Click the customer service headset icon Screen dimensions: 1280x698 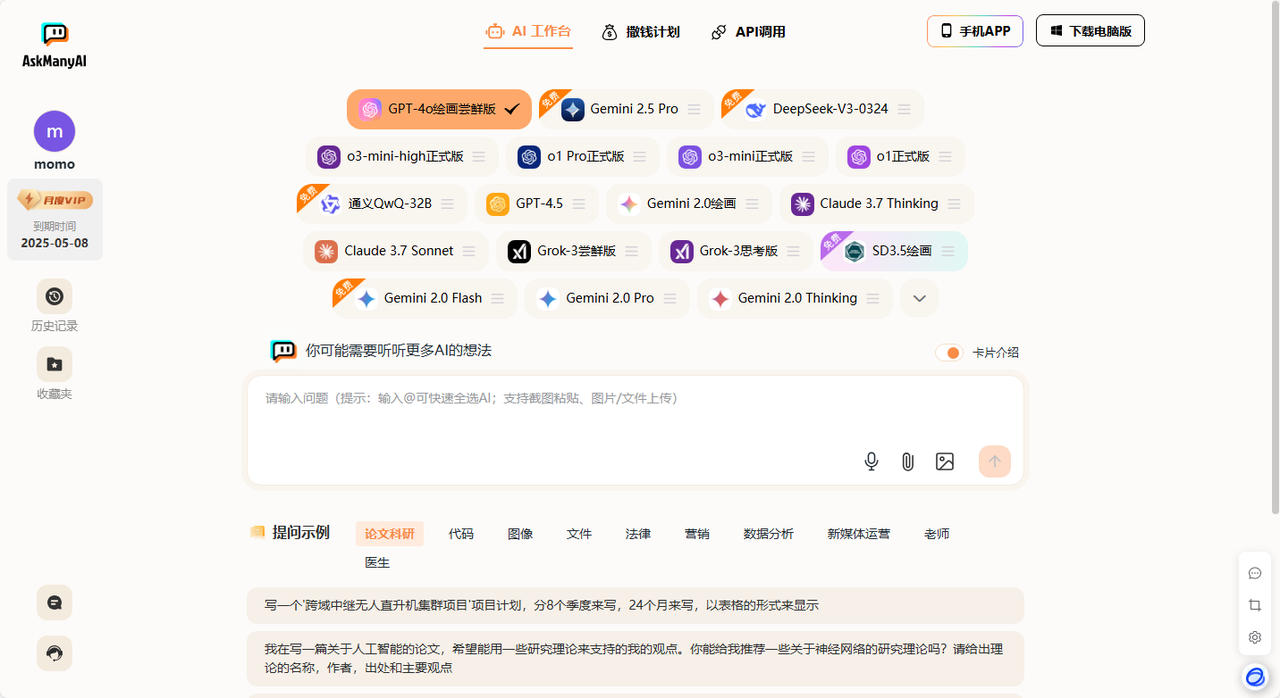click(54, 654)
